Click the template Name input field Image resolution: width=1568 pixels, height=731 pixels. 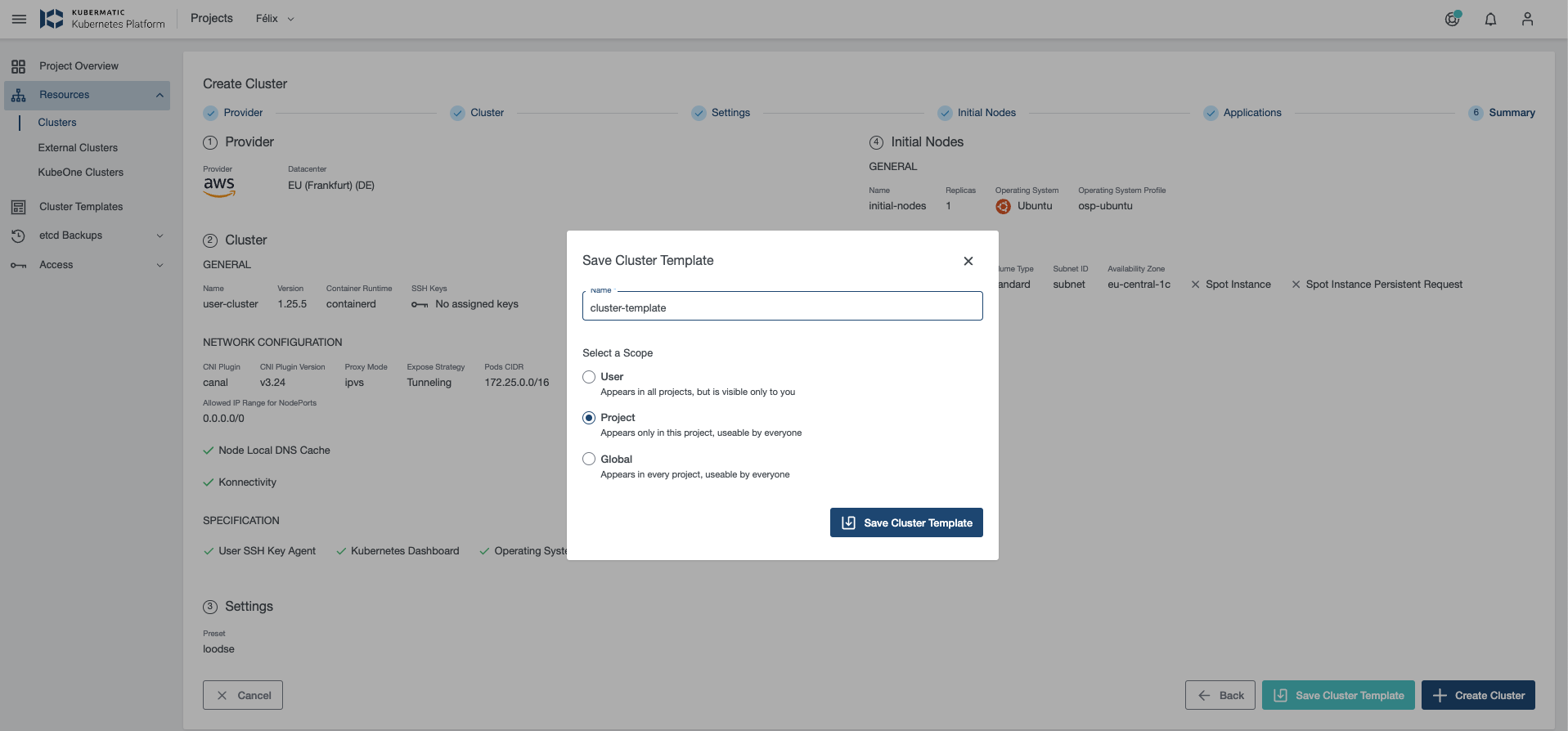pos(782,308)
